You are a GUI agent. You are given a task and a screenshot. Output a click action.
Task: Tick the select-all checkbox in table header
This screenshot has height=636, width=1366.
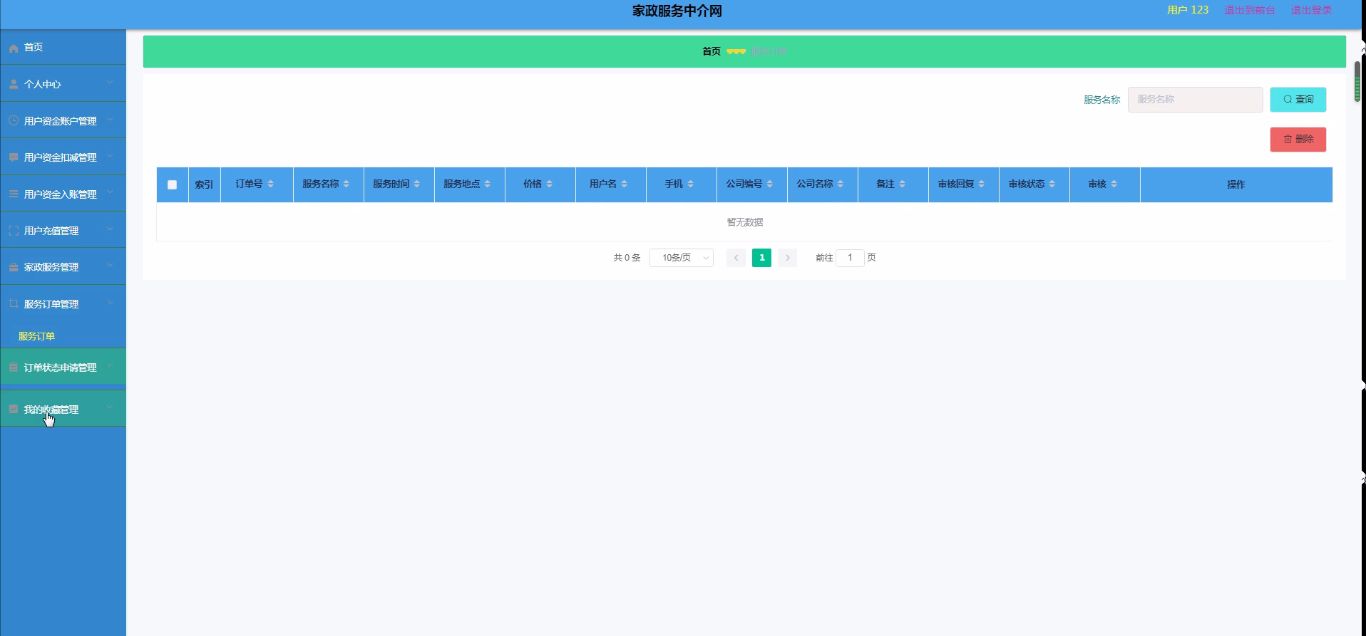coord(172,184)
